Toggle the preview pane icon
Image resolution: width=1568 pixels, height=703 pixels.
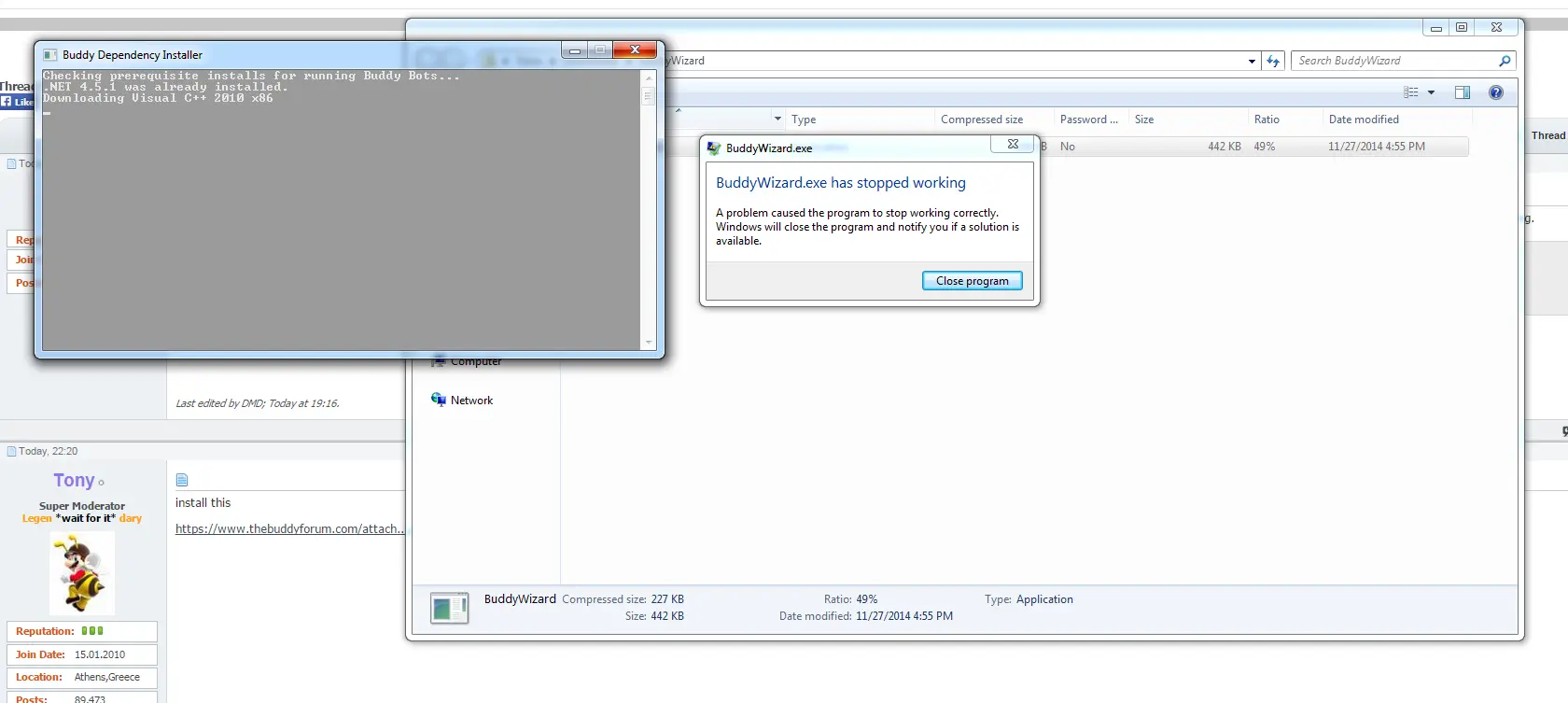[x=1462, y=92]
